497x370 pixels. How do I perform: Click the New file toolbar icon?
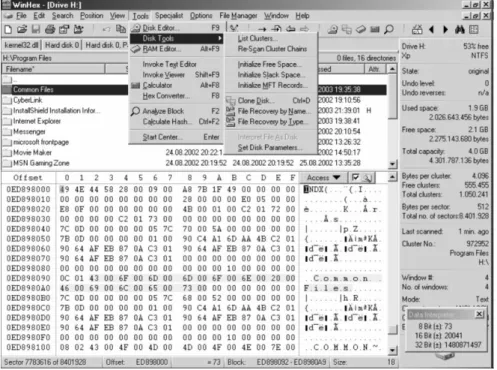(8, 30)
